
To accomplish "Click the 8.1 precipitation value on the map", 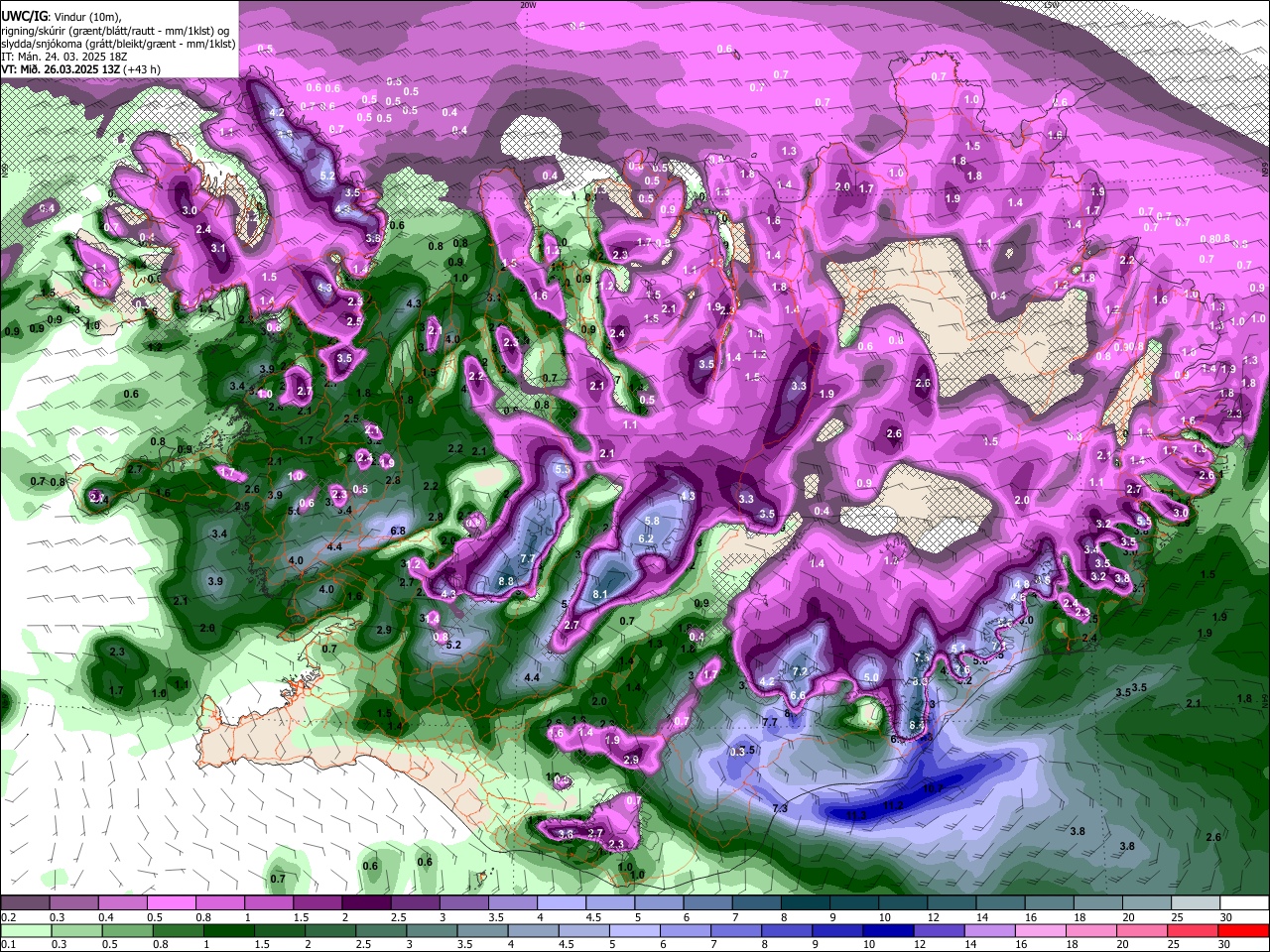I will pos(600,594).
